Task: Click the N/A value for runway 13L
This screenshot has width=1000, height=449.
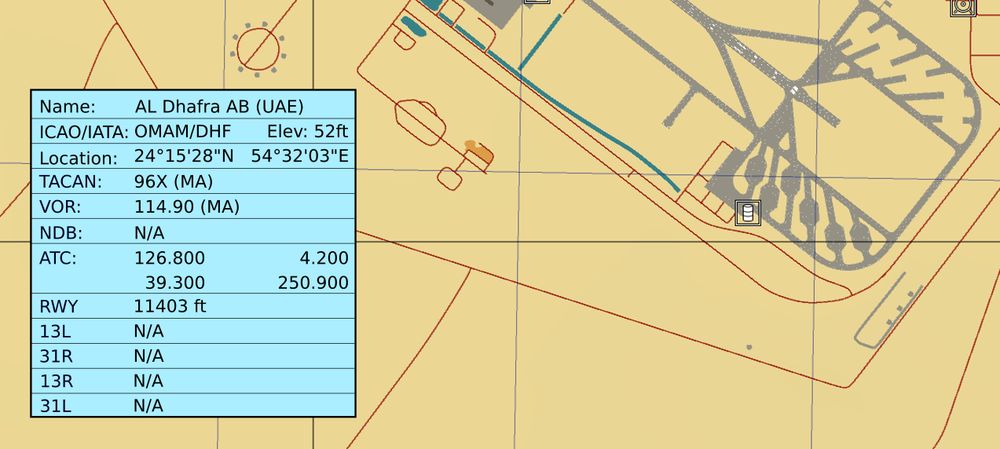Action: click(x=149, y=332)
